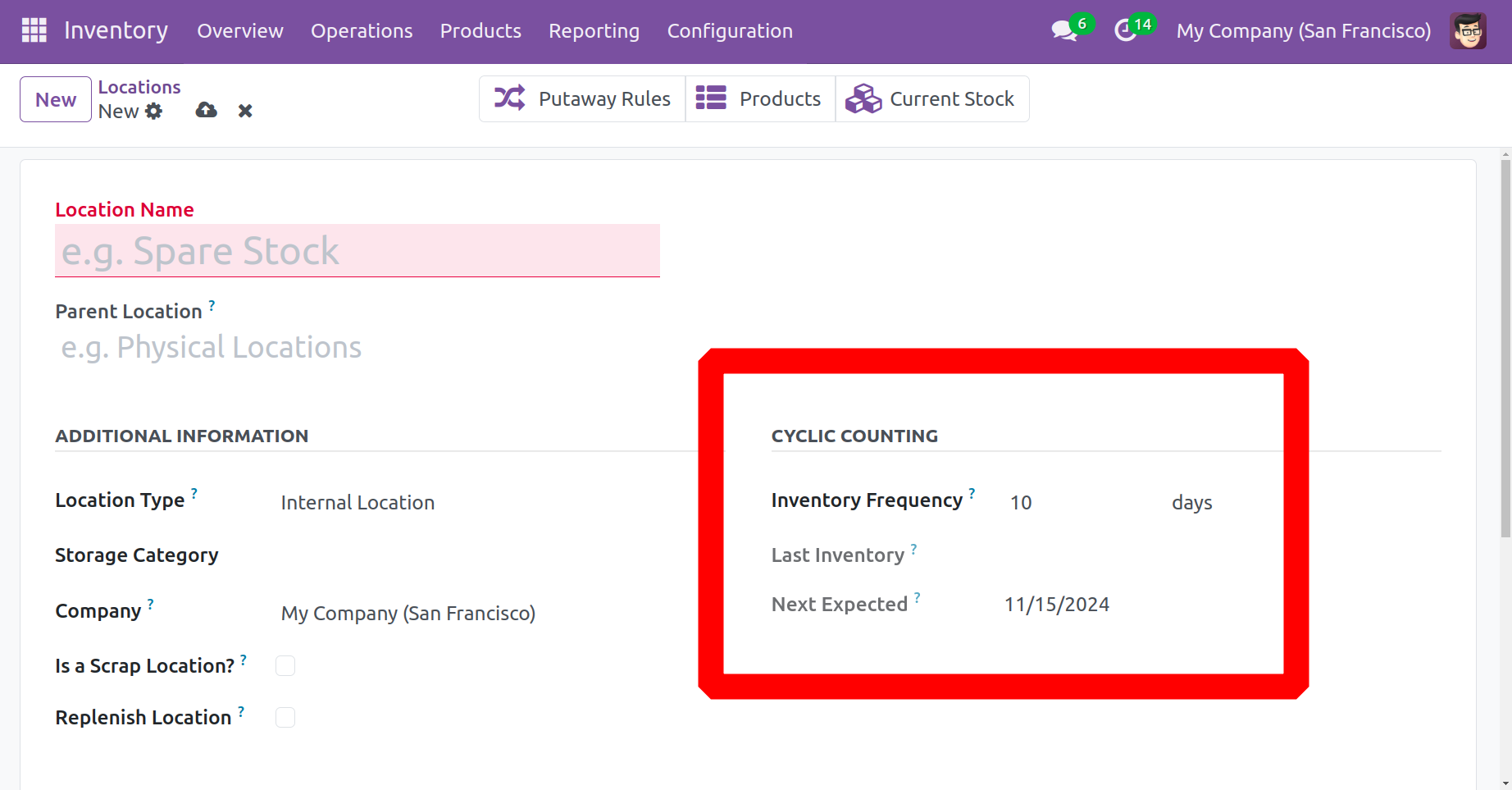Open the Products top menu

point(480,31)
